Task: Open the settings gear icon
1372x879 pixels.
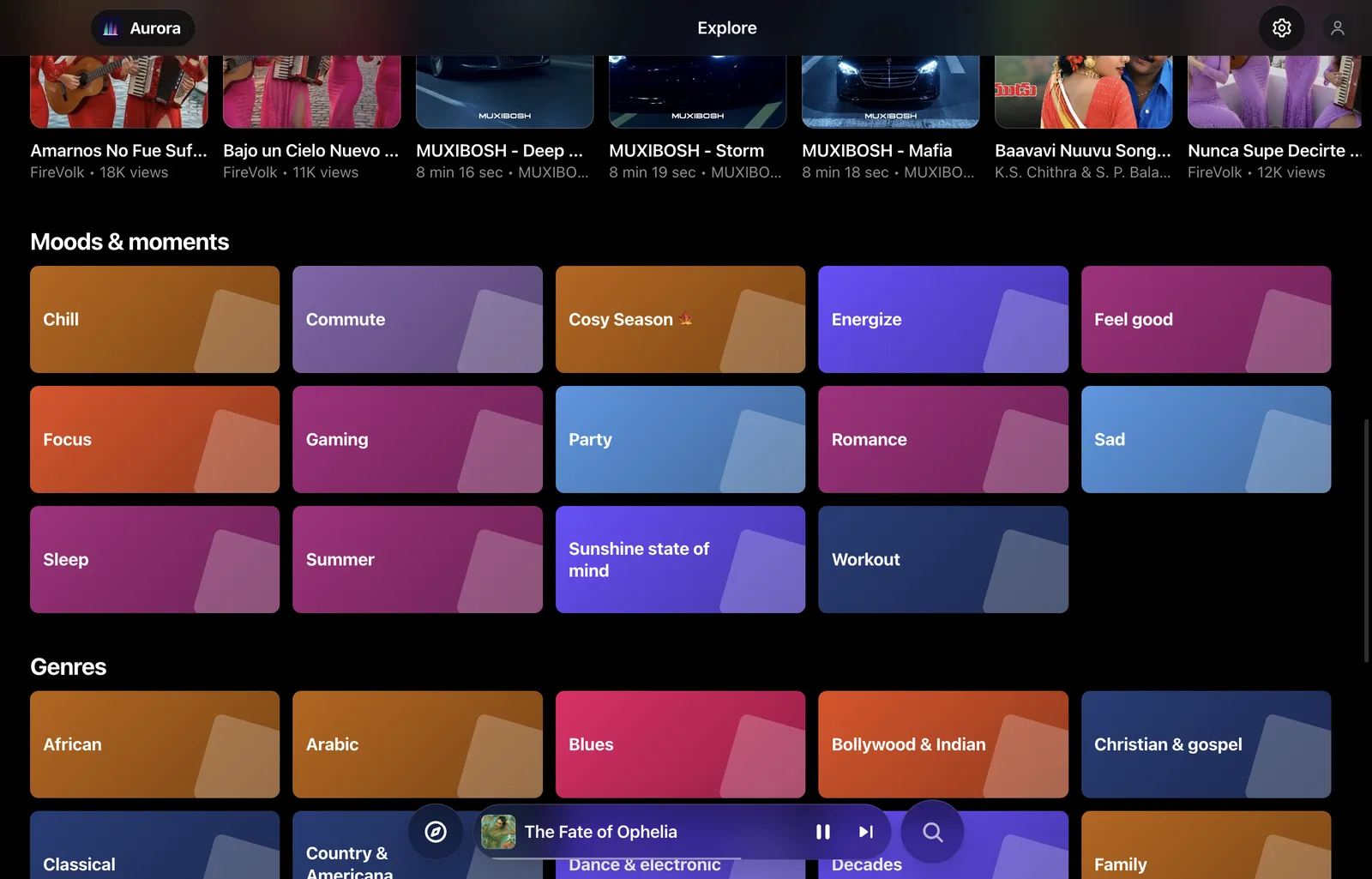Action: (1281, 28)
